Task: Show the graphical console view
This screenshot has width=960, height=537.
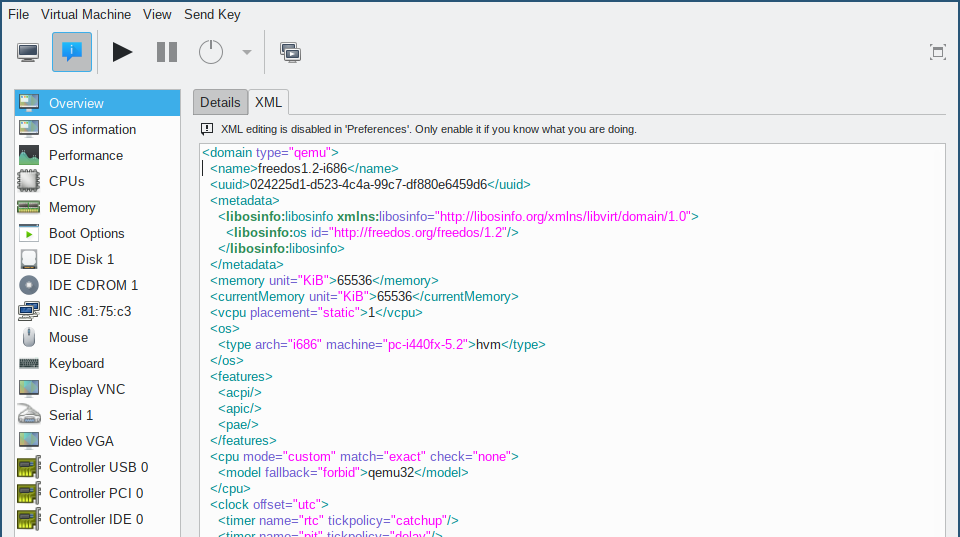Action: pos(28,52)
